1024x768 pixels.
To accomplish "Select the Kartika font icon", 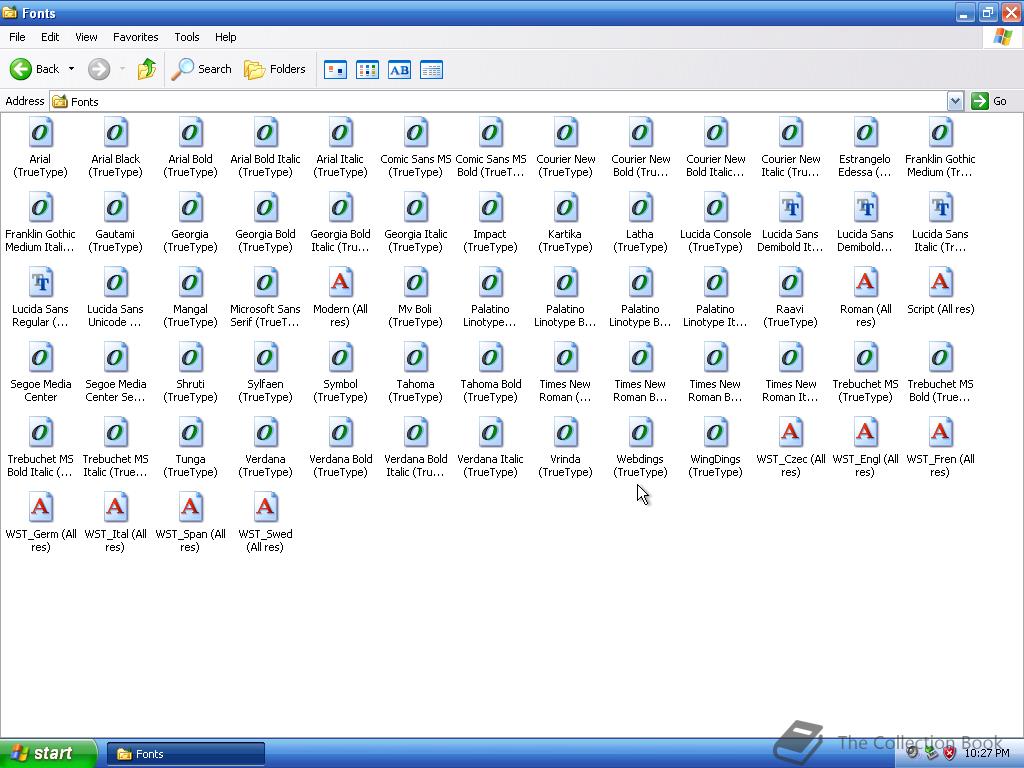I will click(x=566, y=208).
